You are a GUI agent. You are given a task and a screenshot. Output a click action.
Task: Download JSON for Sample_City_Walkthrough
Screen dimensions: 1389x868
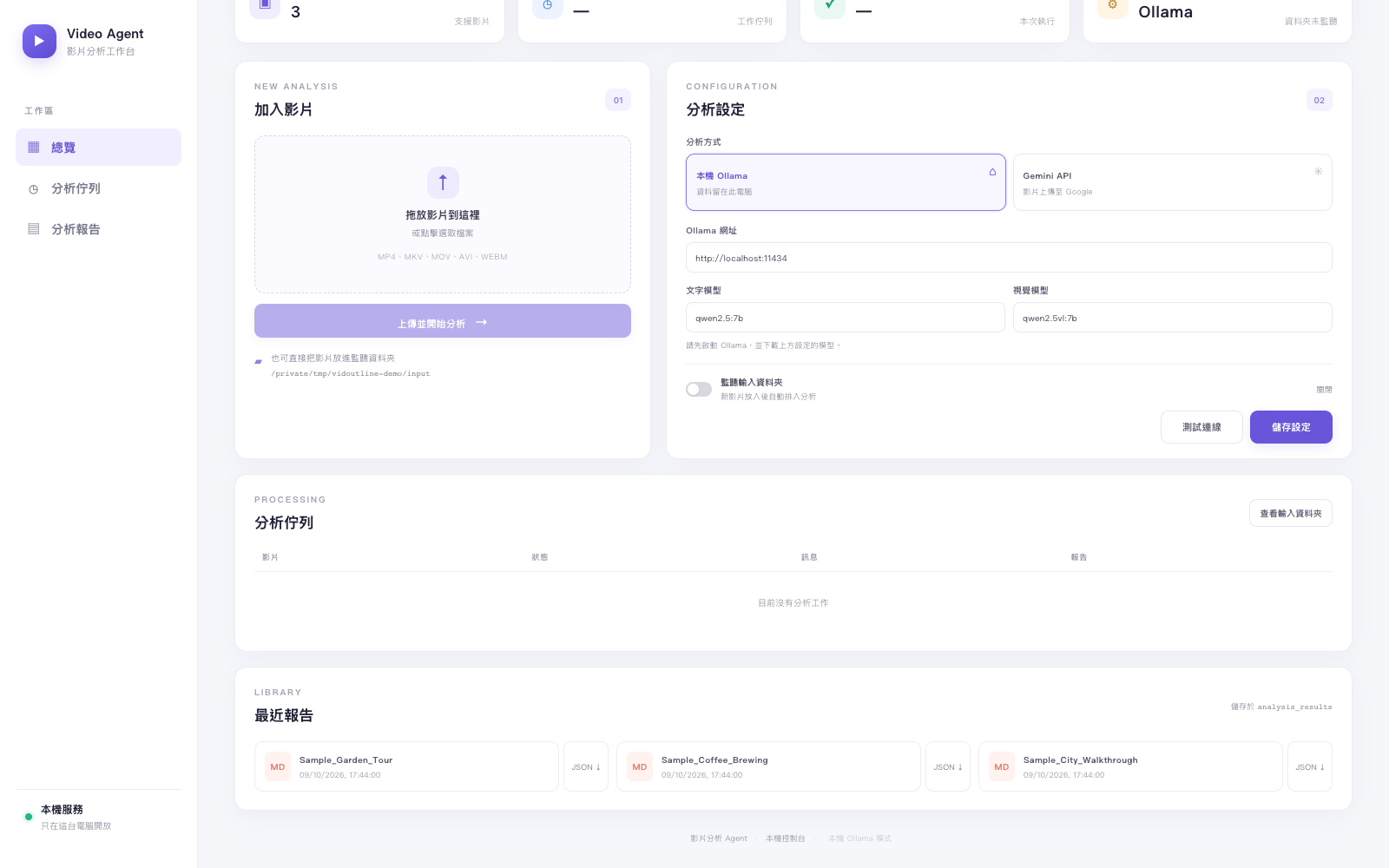[x=1310, y=766]
